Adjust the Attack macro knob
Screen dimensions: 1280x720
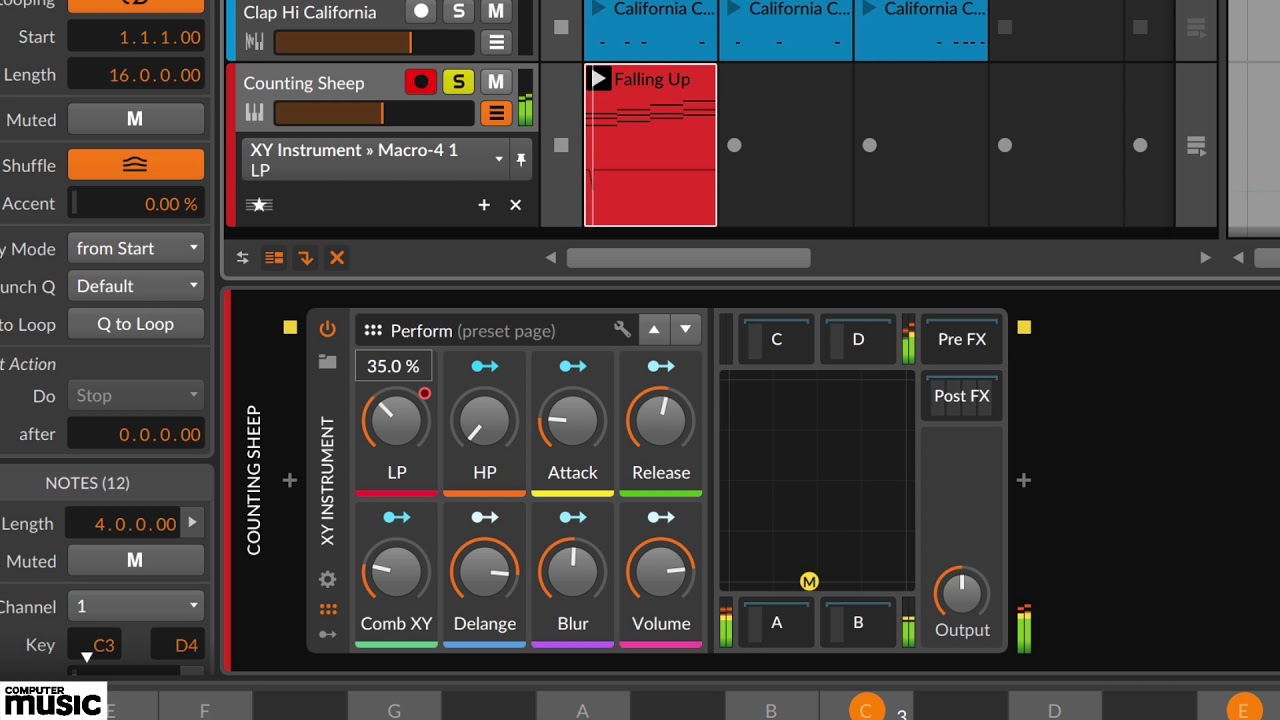tap(572, 421)
